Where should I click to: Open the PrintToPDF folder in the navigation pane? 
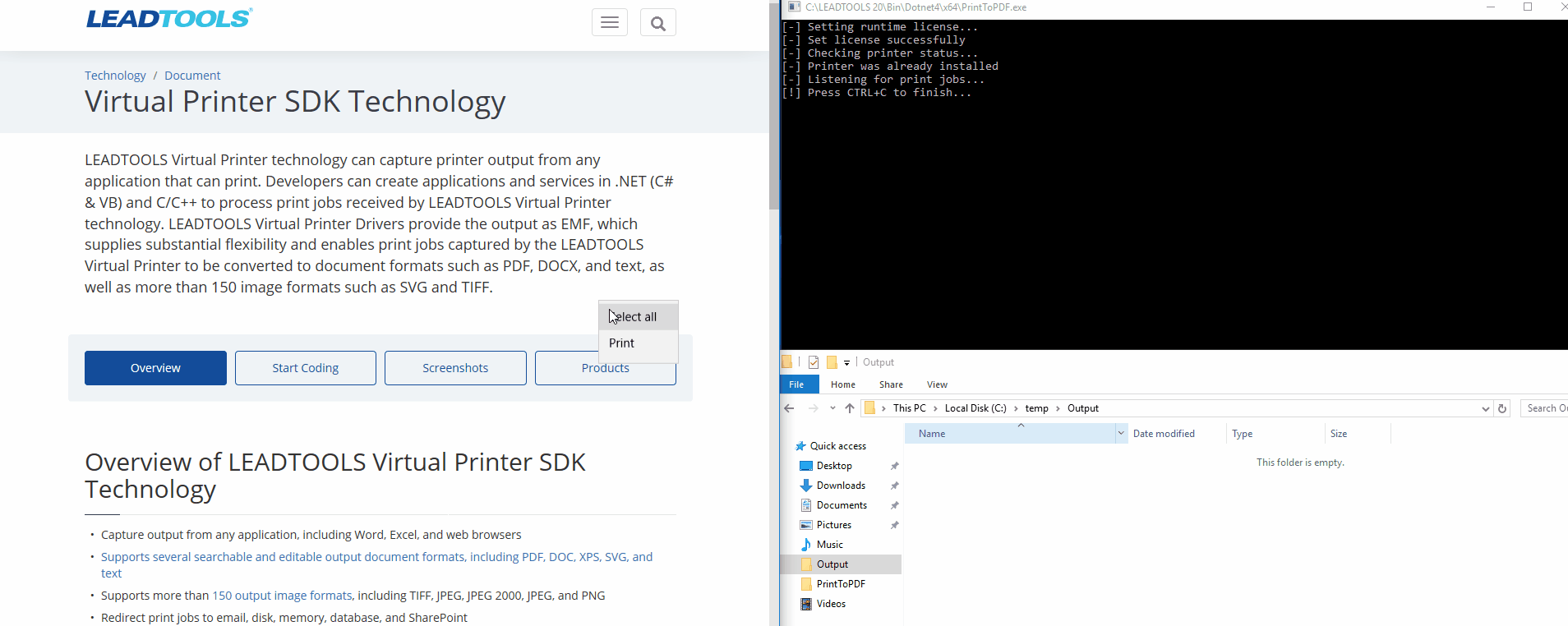(841, 584)
